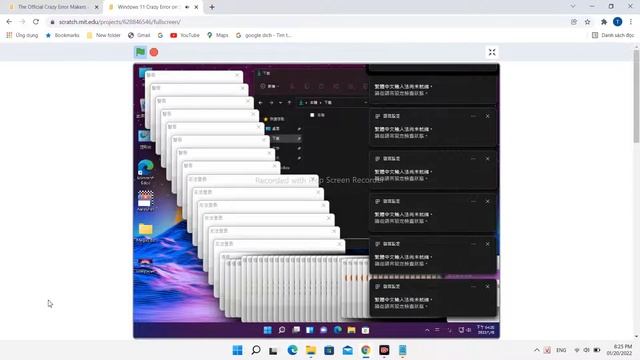Open Chrome's three-dot menu

pyautogui.click(x=631, y=22)
